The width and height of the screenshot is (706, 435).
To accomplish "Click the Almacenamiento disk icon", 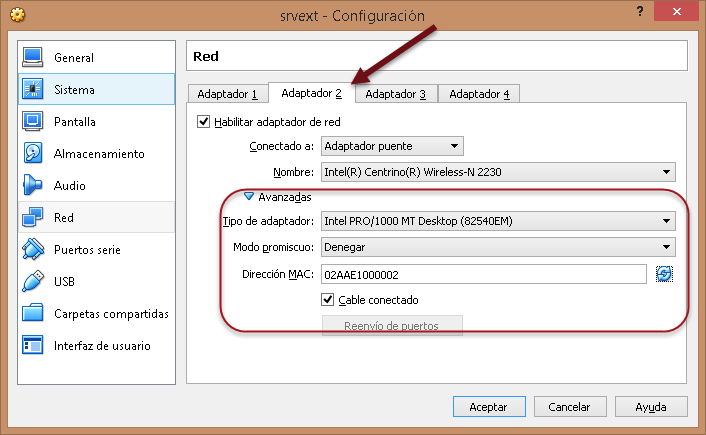I will coord(33,154).
